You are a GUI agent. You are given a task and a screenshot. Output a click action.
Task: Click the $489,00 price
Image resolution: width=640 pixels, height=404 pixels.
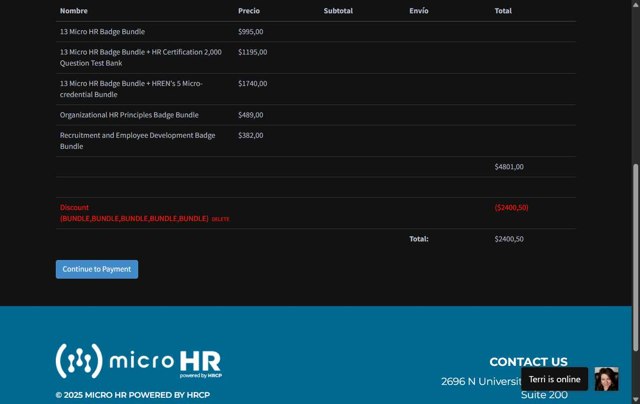(251, 115)
